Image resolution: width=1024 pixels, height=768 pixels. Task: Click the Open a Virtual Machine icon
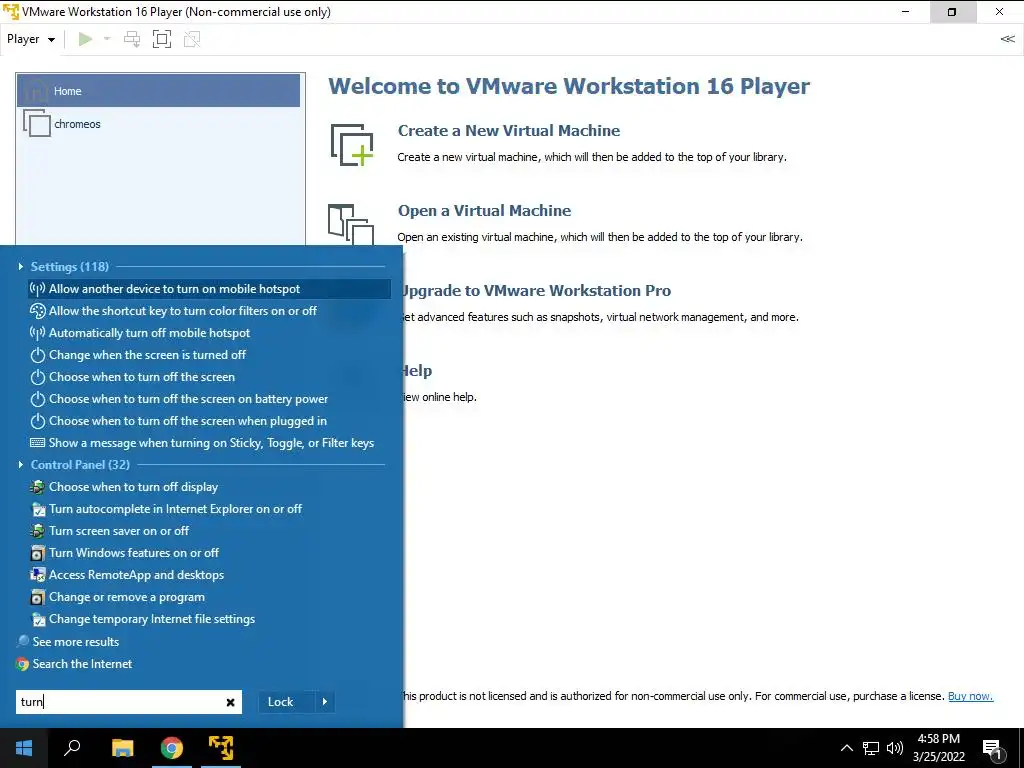tap(351, 224)
